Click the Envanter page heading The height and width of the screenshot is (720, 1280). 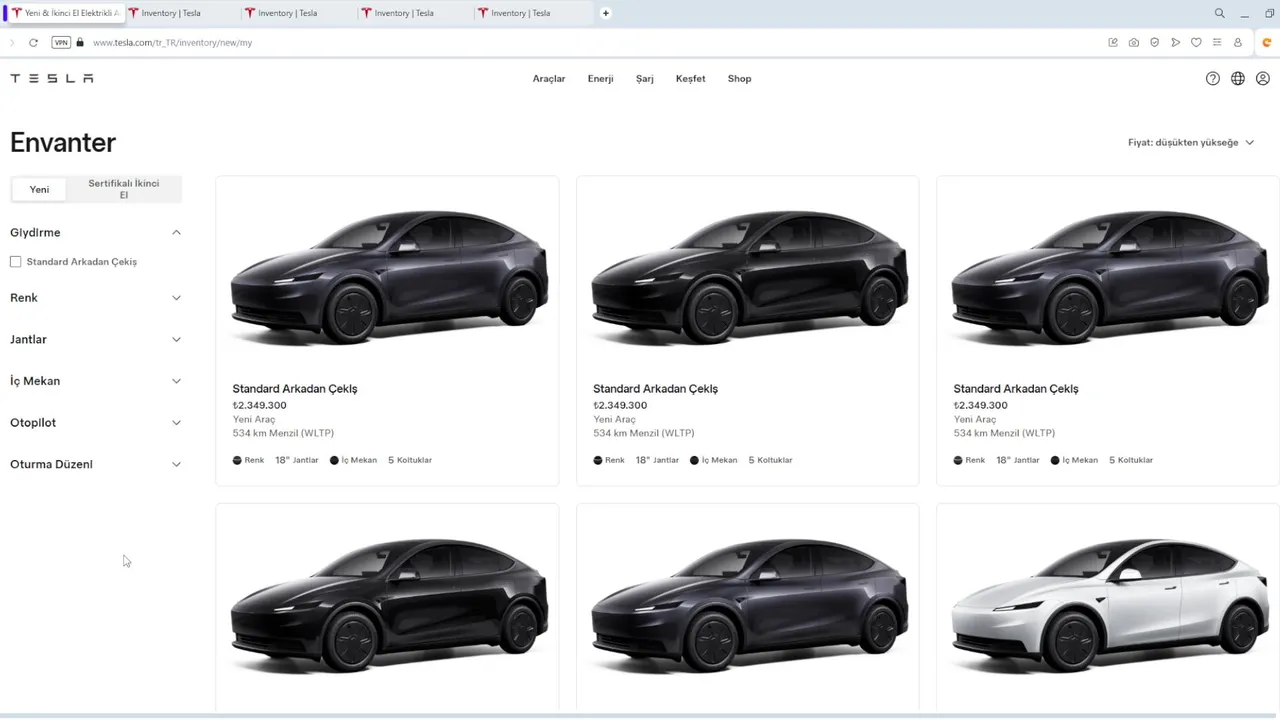63,142
